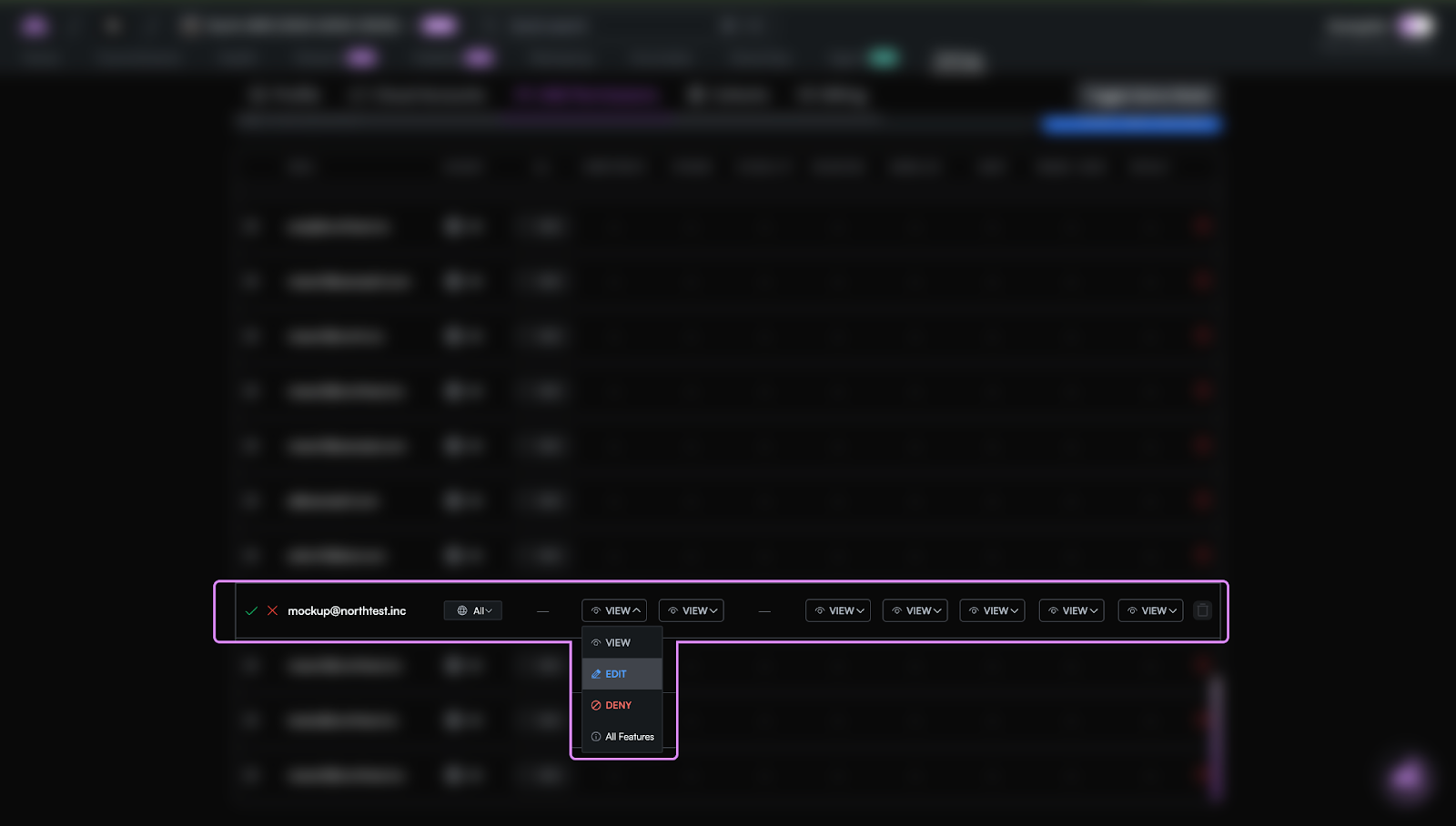The width and height of the screenshot is (1456, 826).
Task: Toggle the green checkmark on the mockup row
Action: (253, 610)
